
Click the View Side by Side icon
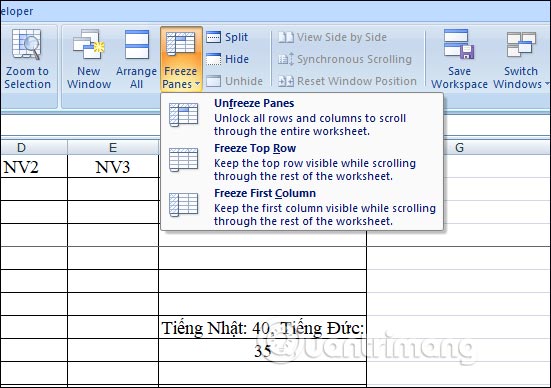[x=286, y=37]
